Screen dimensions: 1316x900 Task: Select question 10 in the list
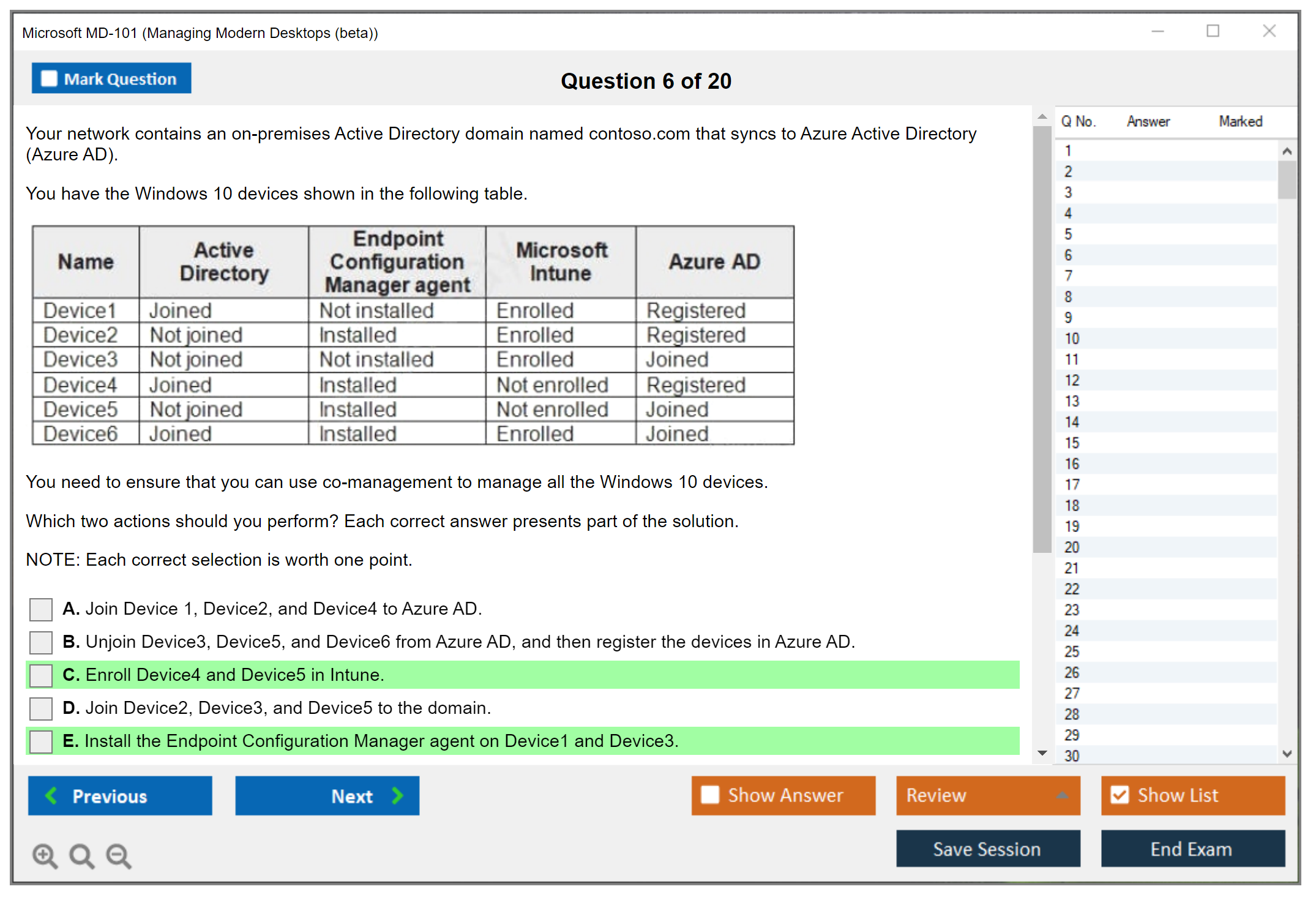pyautogui.click(x=1072, y=339)
